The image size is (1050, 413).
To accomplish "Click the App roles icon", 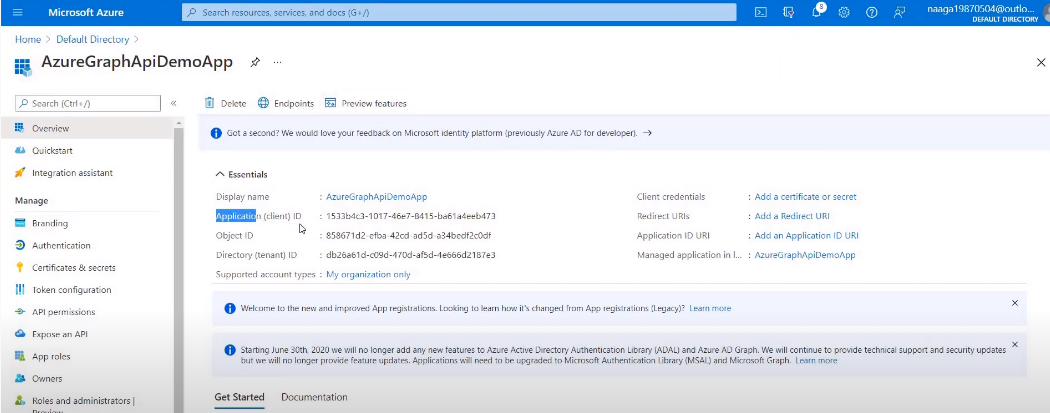I will coord(19,356).
